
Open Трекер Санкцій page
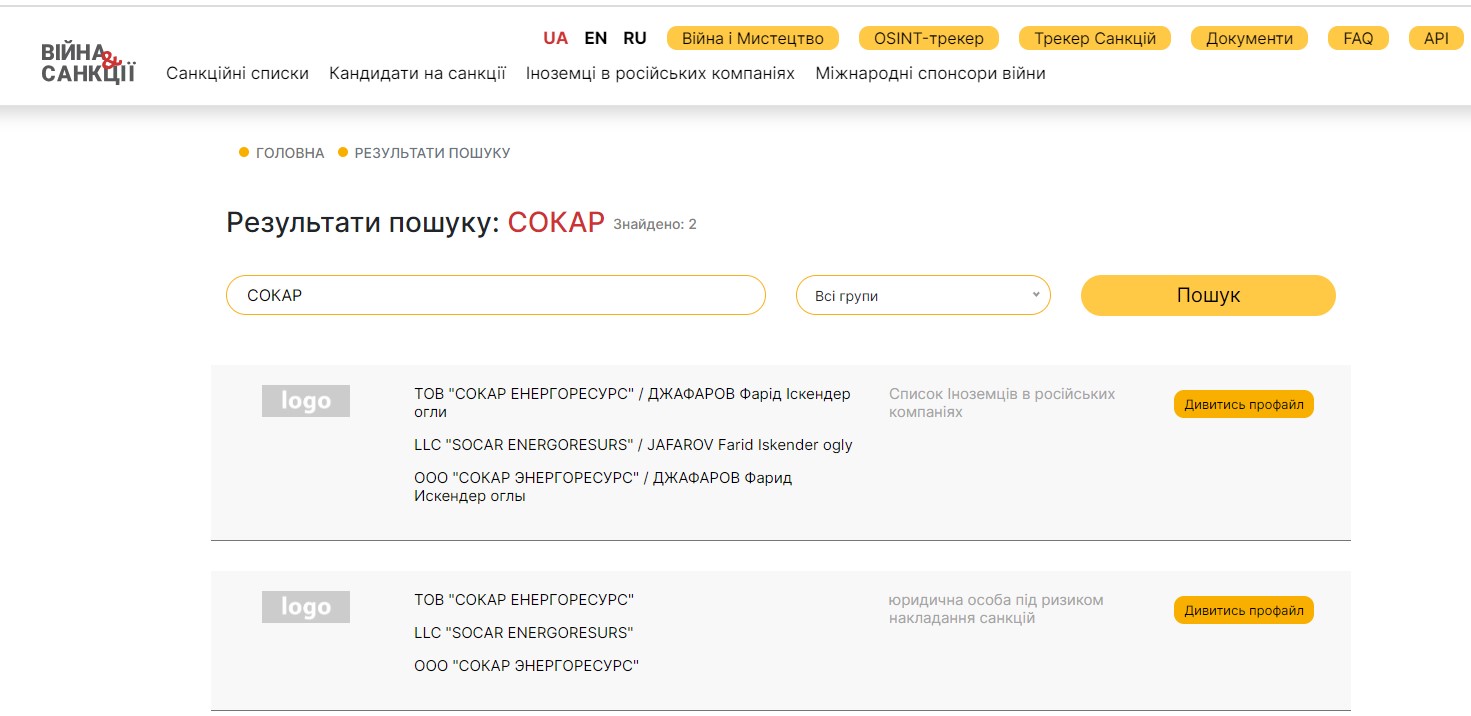tap(1094, 38)
